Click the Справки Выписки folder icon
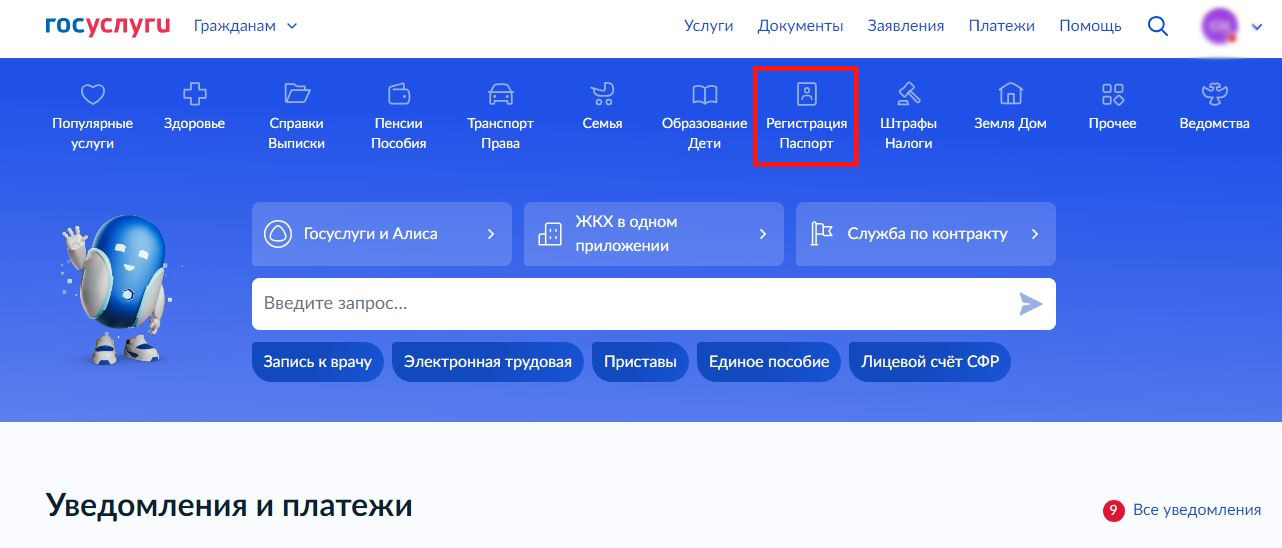Image resolution: width=1282 pixels, height=548 pixels. tap(297, 94)
